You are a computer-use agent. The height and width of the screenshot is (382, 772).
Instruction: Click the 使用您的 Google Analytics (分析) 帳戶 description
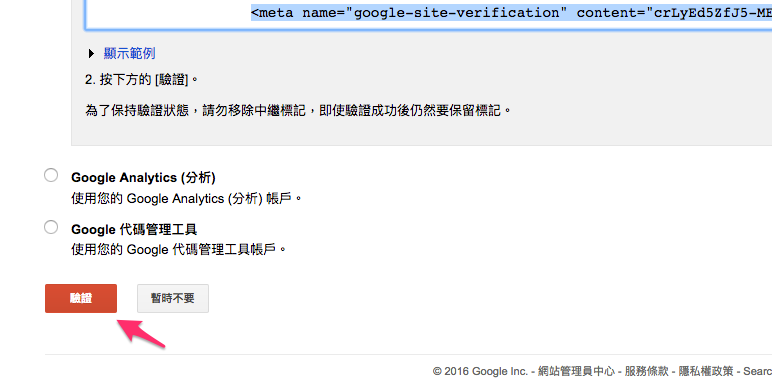tap(186, 199)
